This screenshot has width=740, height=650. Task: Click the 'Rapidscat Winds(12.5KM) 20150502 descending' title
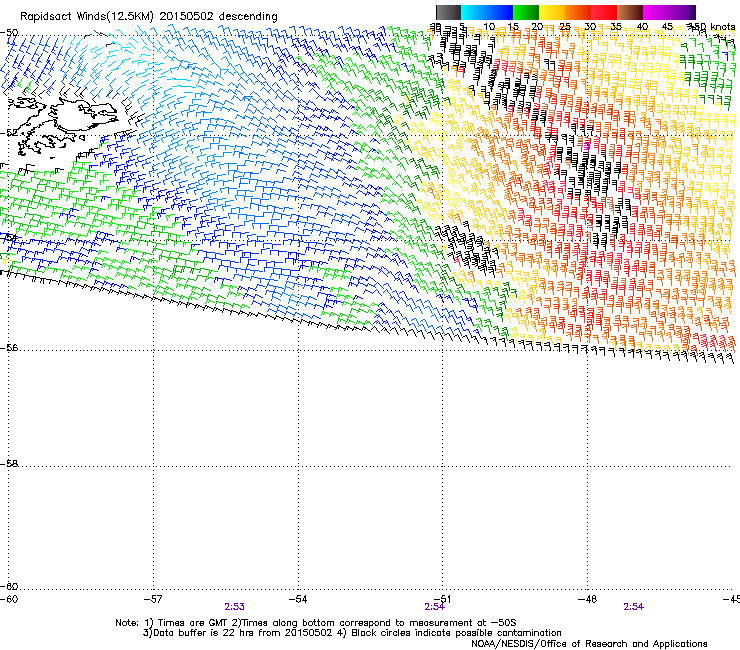coord(149,16)
